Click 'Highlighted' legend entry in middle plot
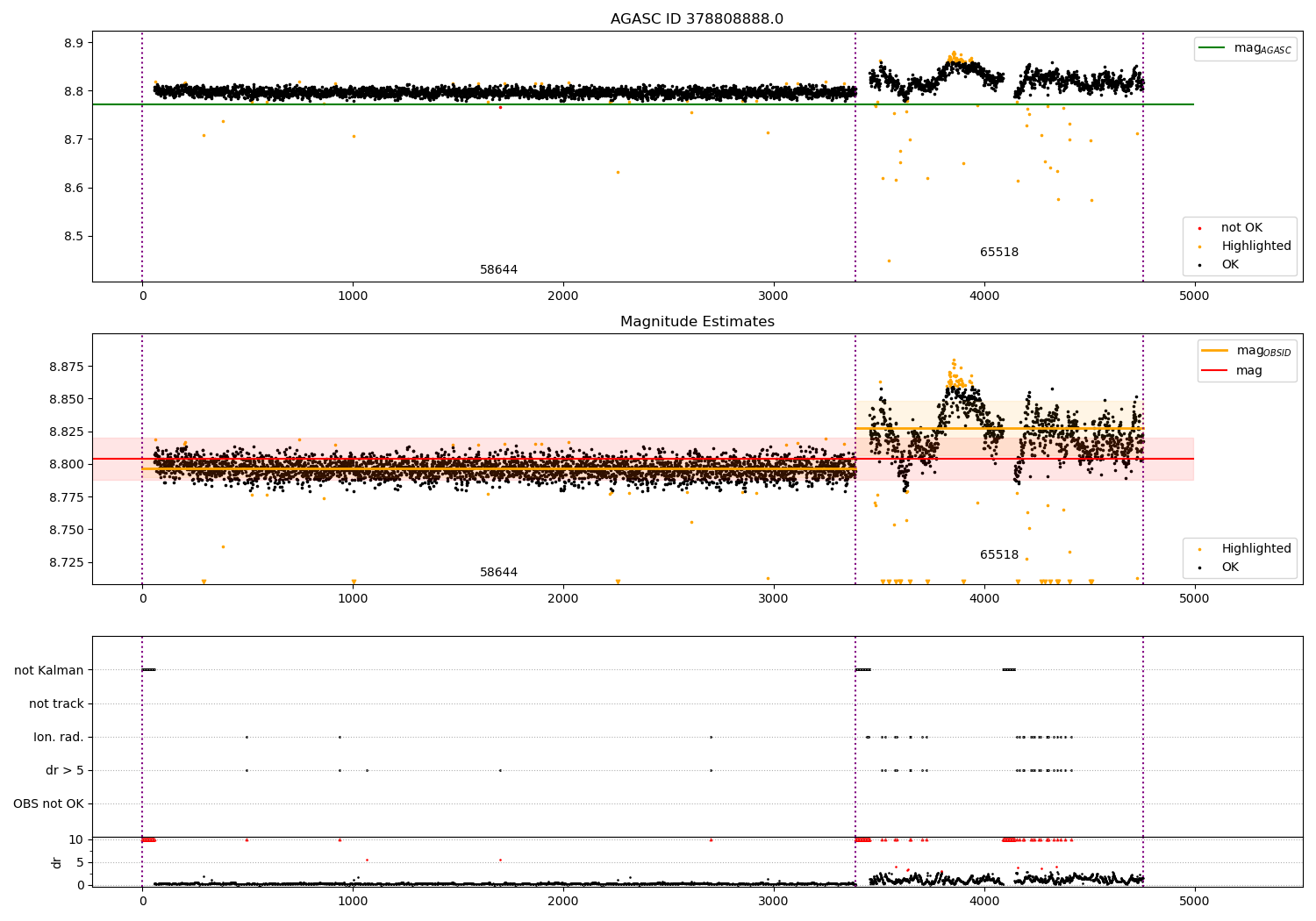Viewport: 1316px width, 921px height. tap(1256, 549)
